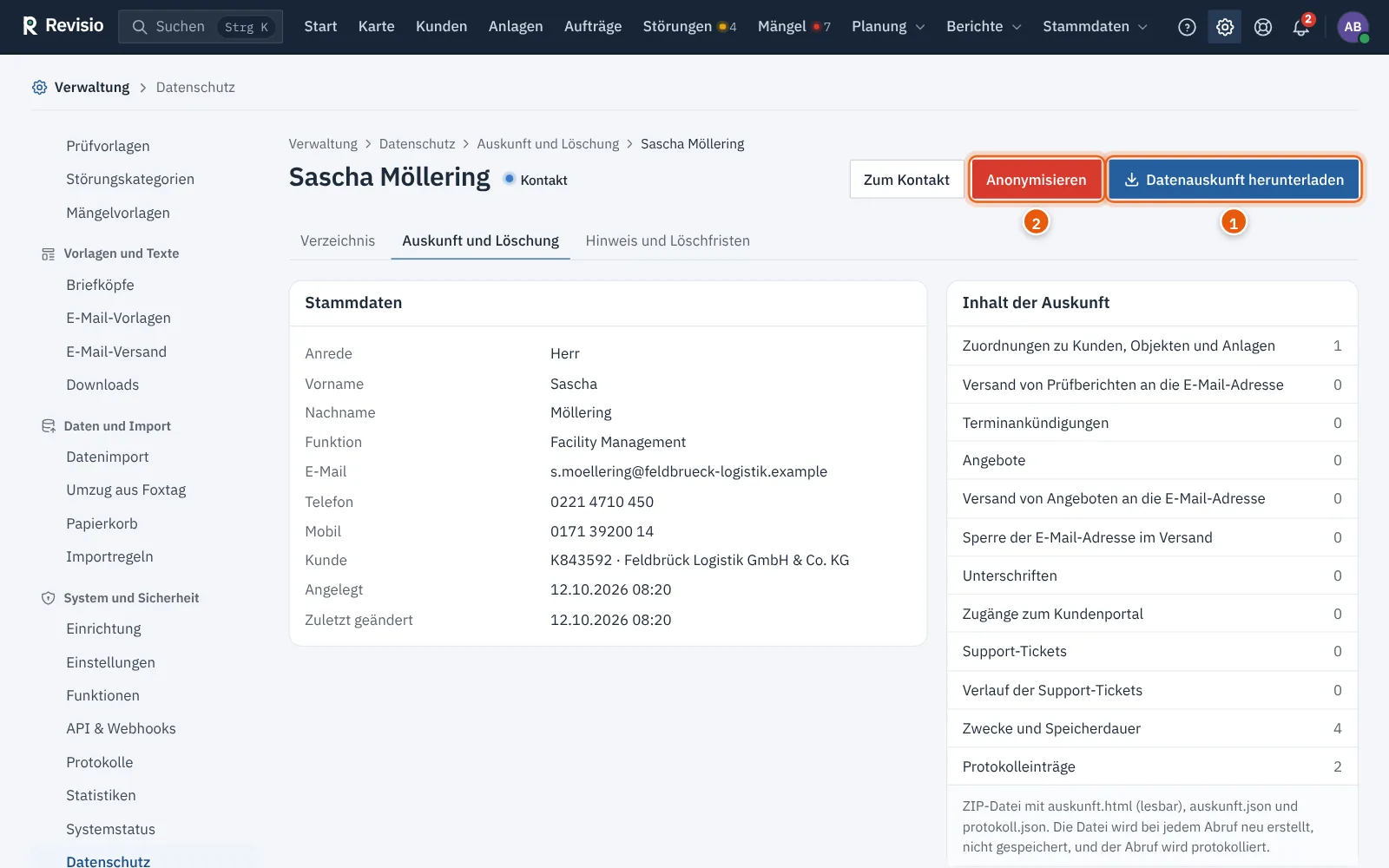Click the Vorlagen und Texte section icon
Viewport: 1389px width, 868px height.
48,253
